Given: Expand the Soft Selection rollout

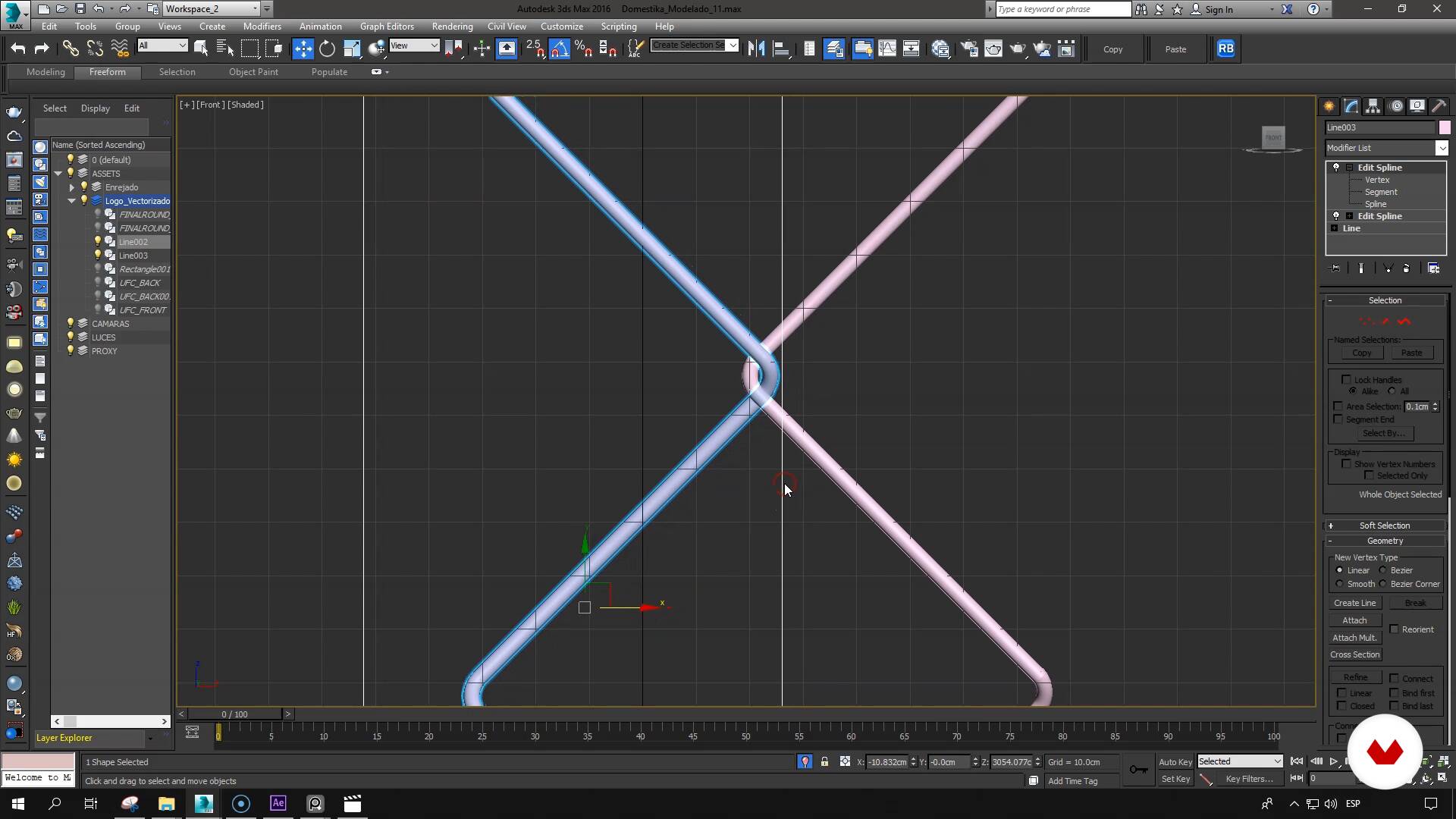Looking at the screenshot, I should 1384,526.
